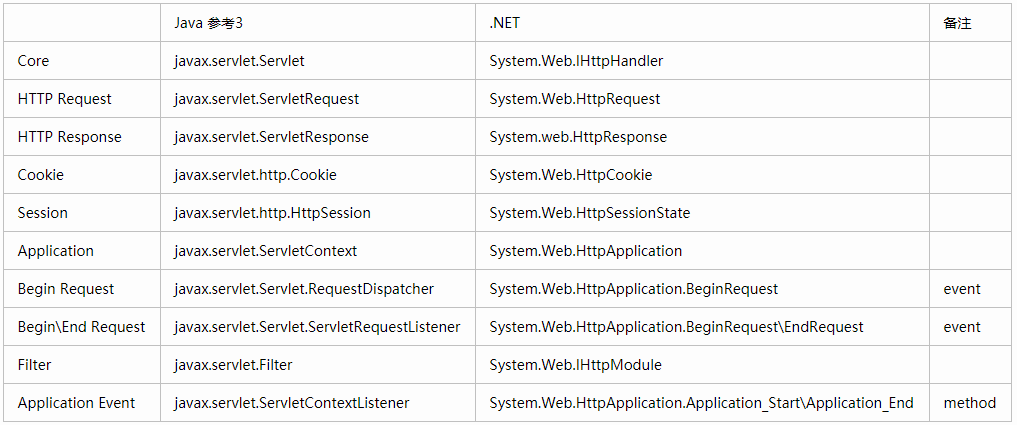1017x425 pixels.
Task: Click the 'Filter' row label
Action: [x=82, y=365]
